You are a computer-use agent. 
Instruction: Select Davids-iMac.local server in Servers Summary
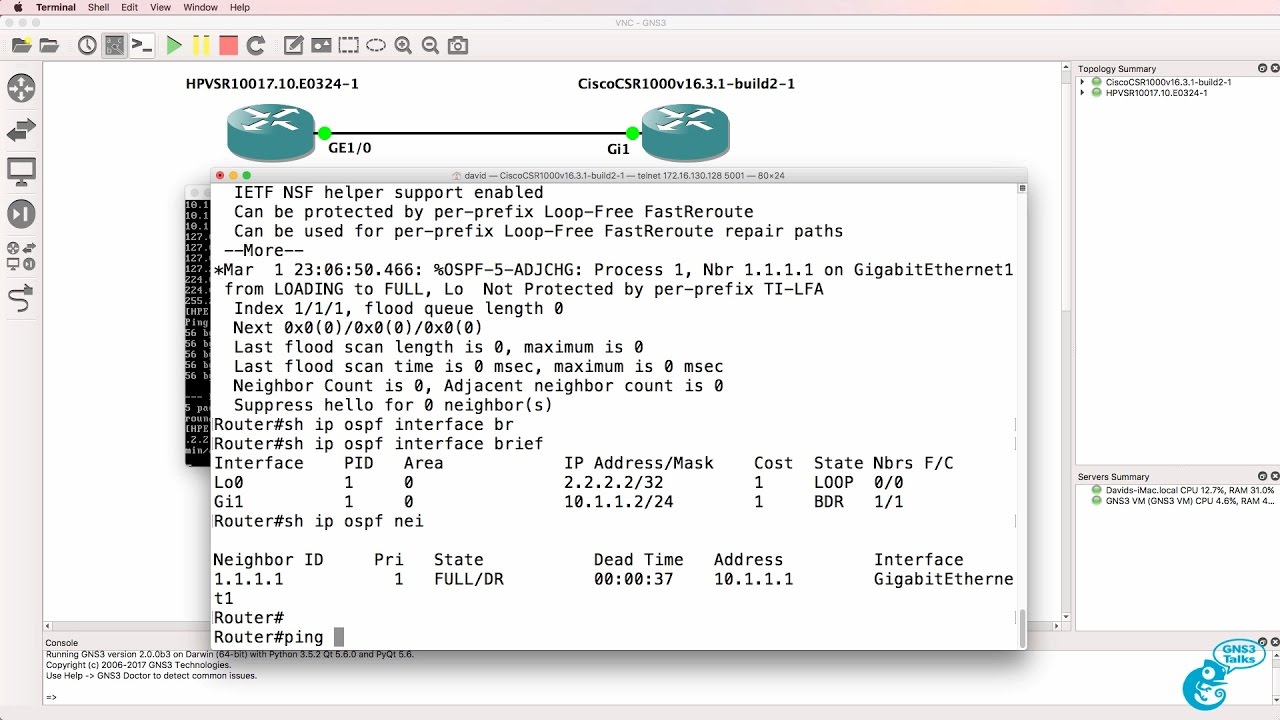tap(1182, 490)
